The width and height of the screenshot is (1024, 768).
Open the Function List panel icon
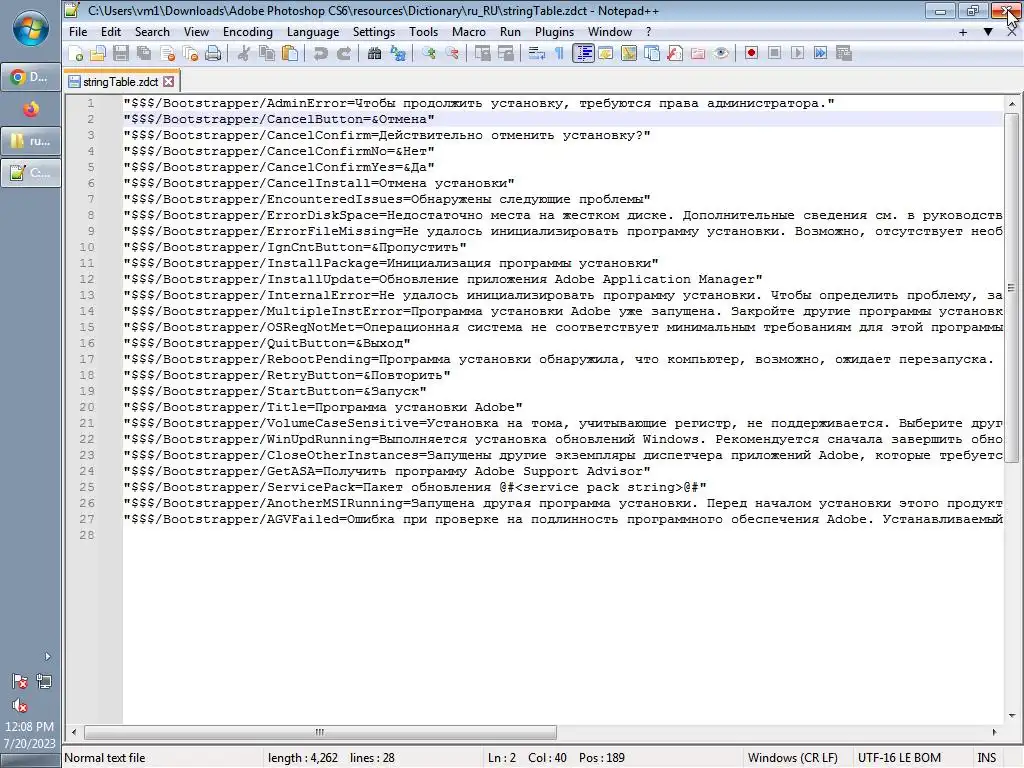(675, 54)
